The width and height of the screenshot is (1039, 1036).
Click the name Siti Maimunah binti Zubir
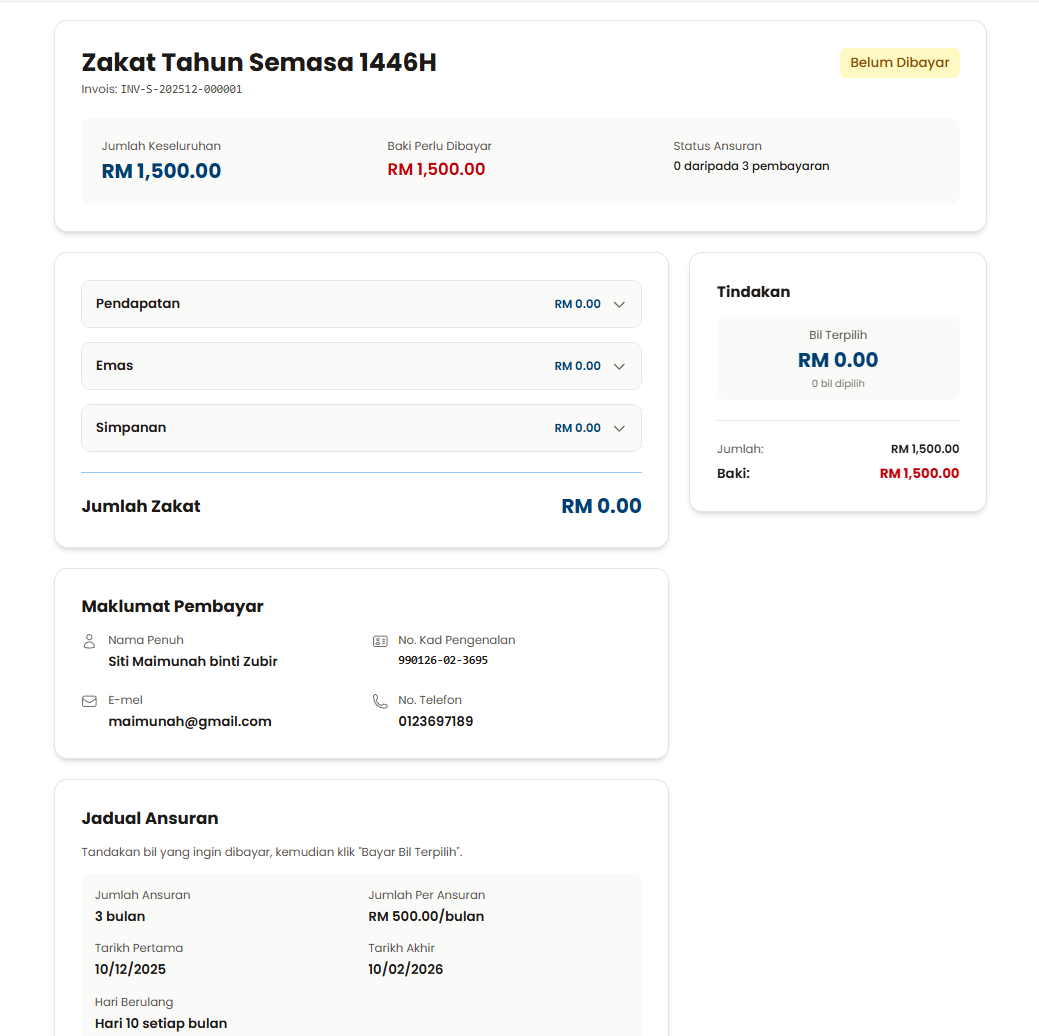click(x=193, y=661)
